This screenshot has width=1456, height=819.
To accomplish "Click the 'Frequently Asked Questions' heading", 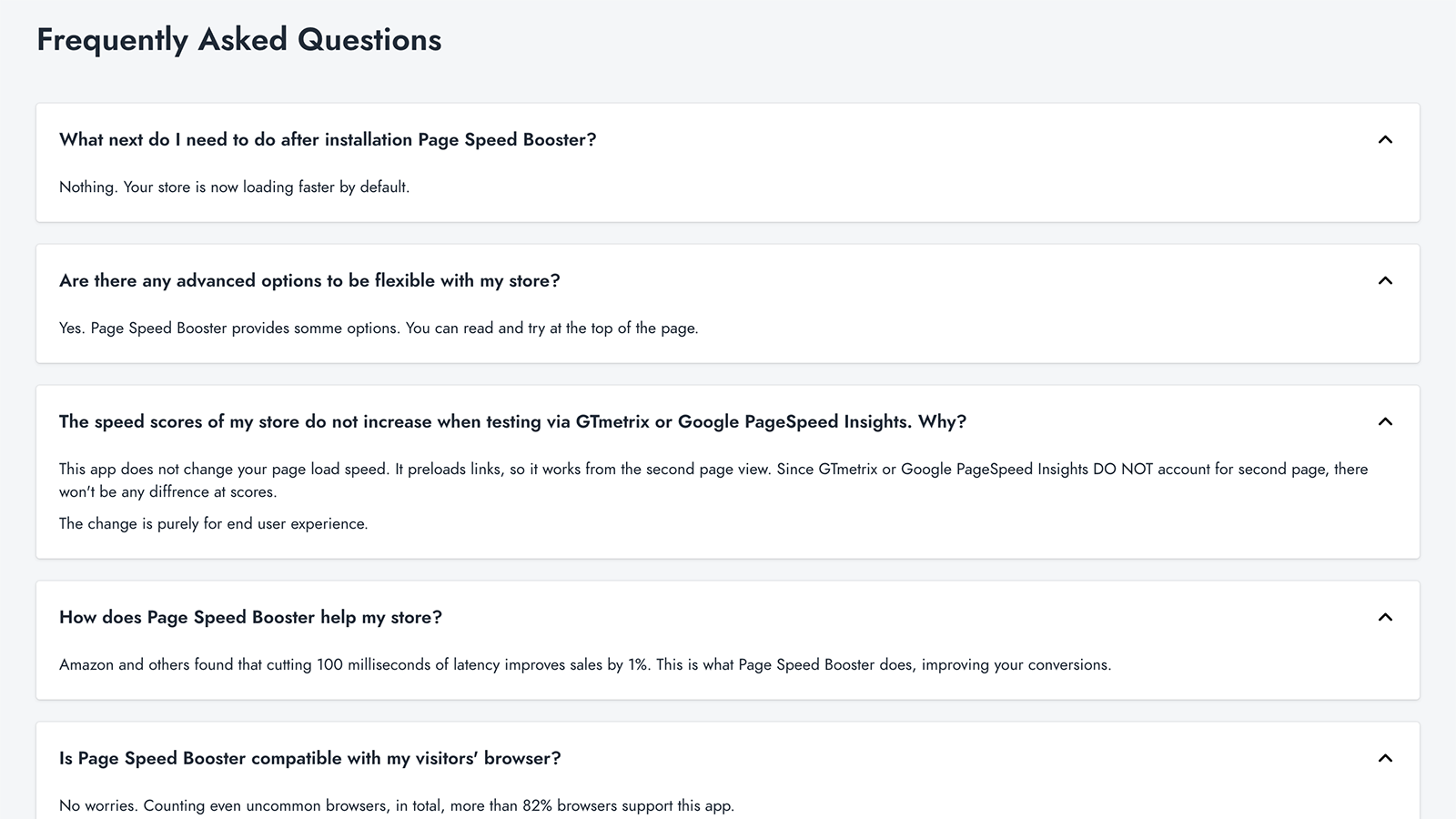I will [238, 39].
